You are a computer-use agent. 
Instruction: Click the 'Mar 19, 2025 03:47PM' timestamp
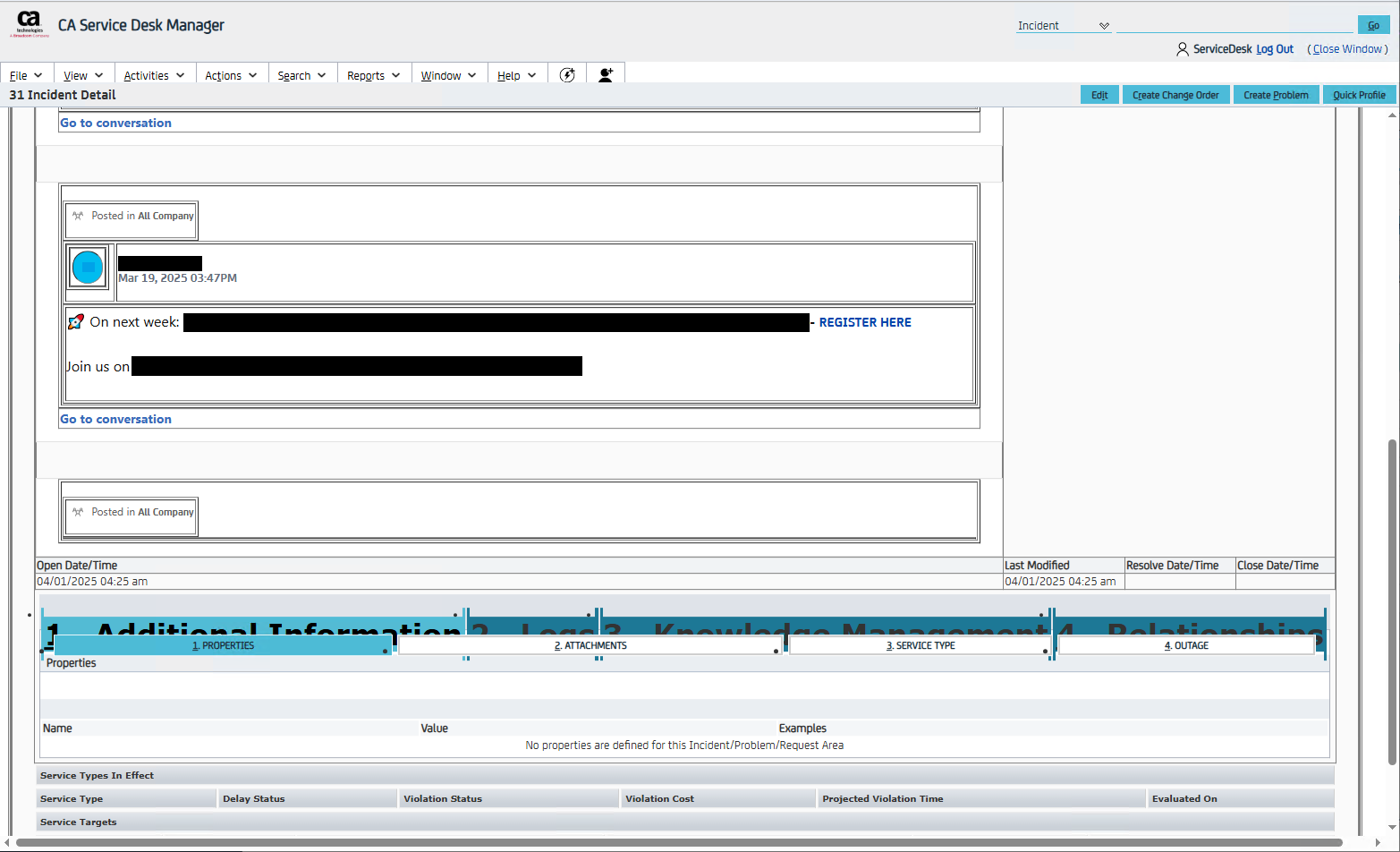click(x=178, y=278)
